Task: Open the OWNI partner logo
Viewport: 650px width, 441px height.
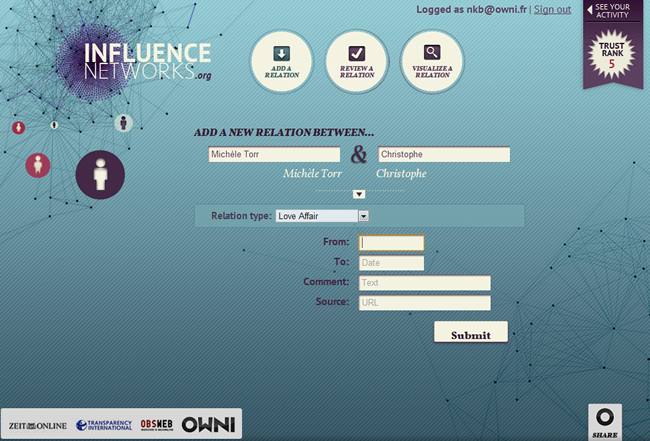Action: pyautogui.click(x=208, y=424)
